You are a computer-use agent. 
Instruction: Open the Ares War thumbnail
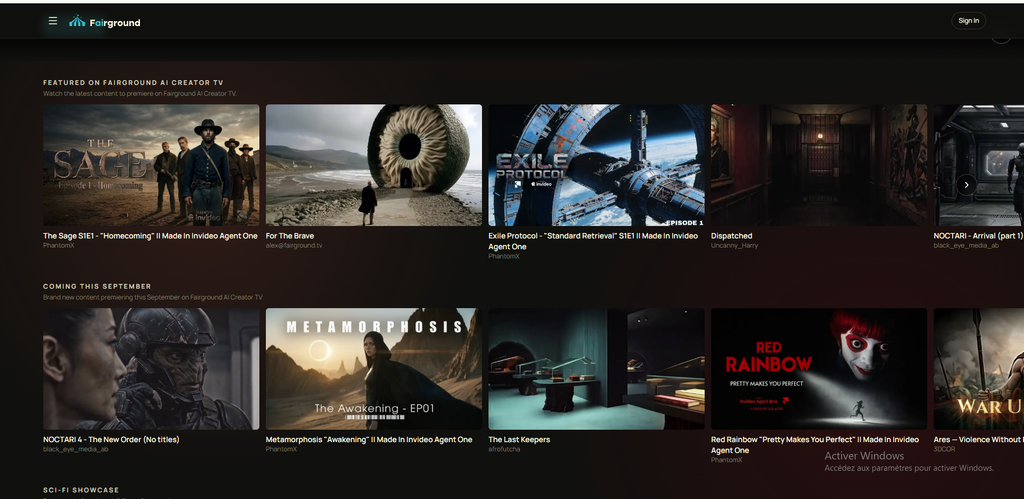tap(979, 369)
